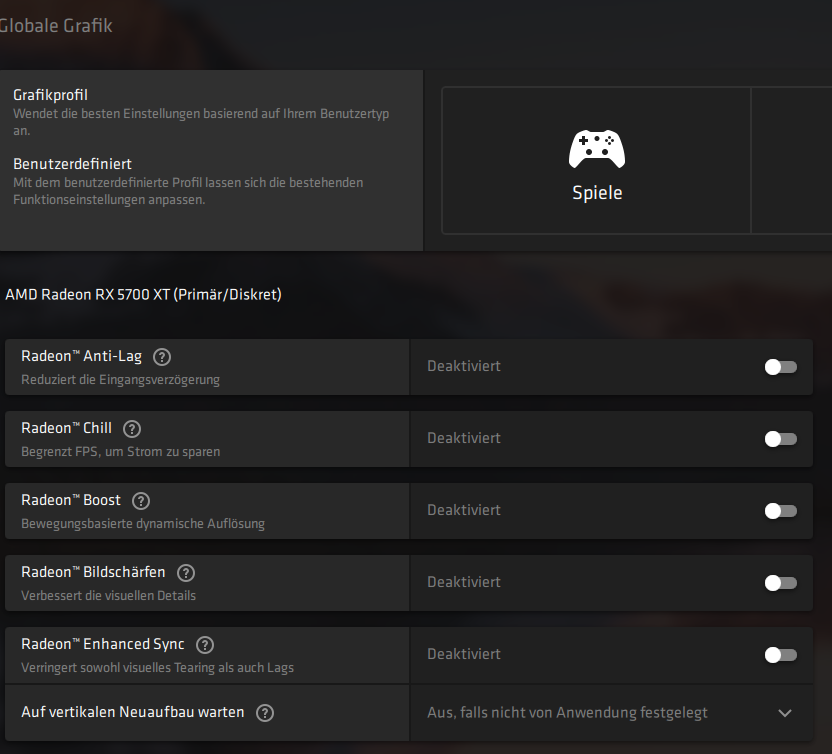Image resolution: width=832 pixels, height=754 pixels.
Task: Click the Deaktiviert status for Bildschärfen
Action: click(464, 582)
